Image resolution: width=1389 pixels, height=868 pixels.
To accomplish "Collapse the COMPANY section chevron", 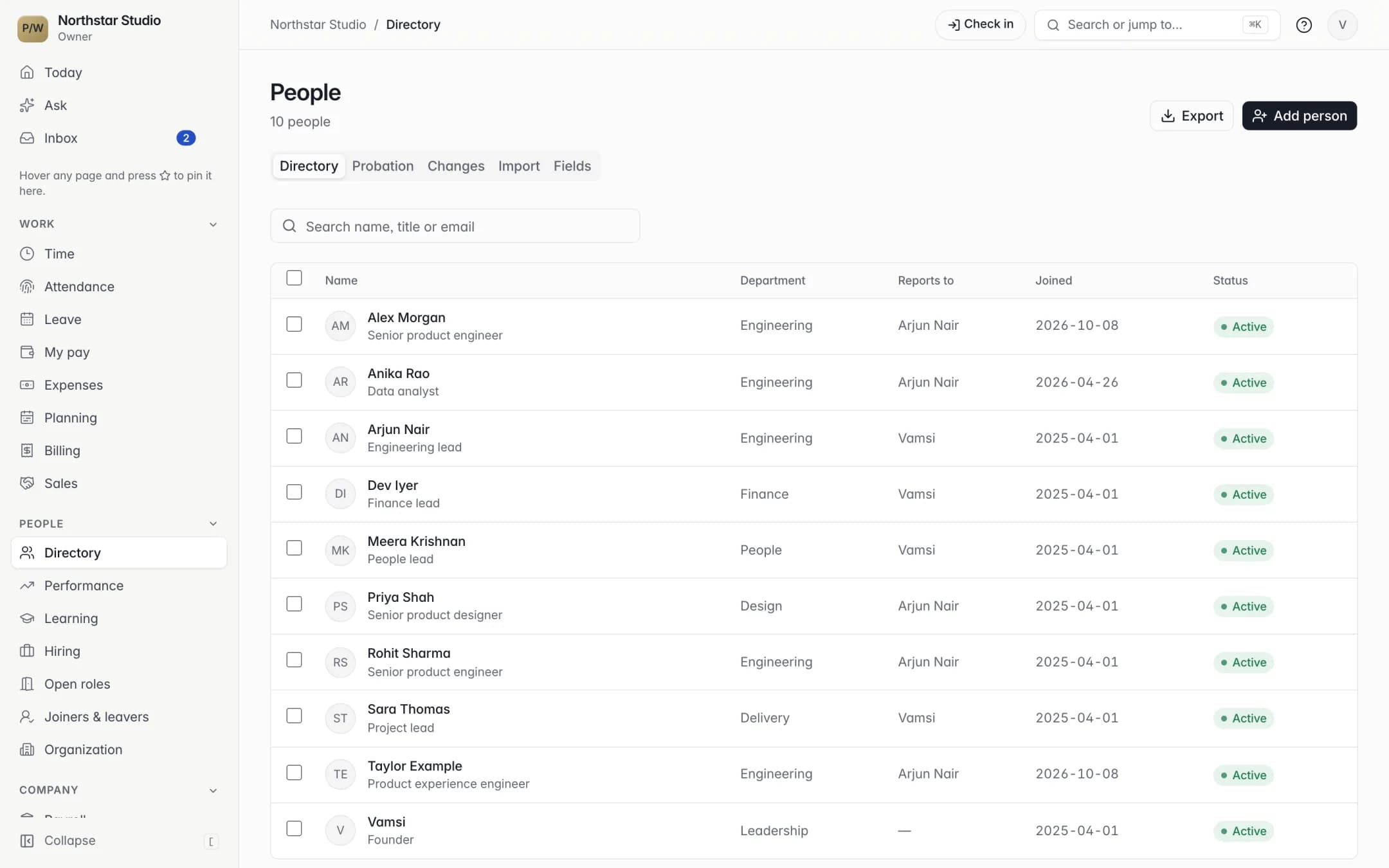I will pyautogui.click(x=213, y=790).
